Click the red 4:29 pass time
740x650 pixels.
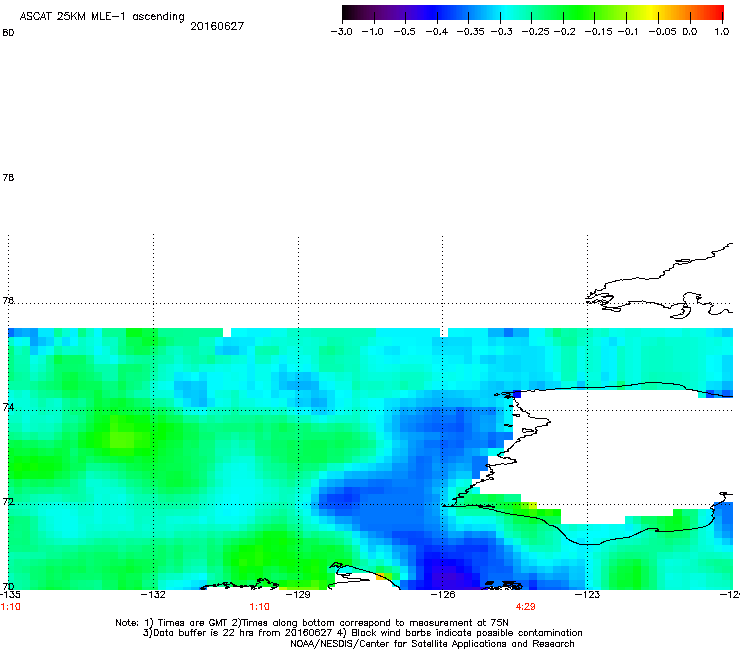click(x=525, y=607)
